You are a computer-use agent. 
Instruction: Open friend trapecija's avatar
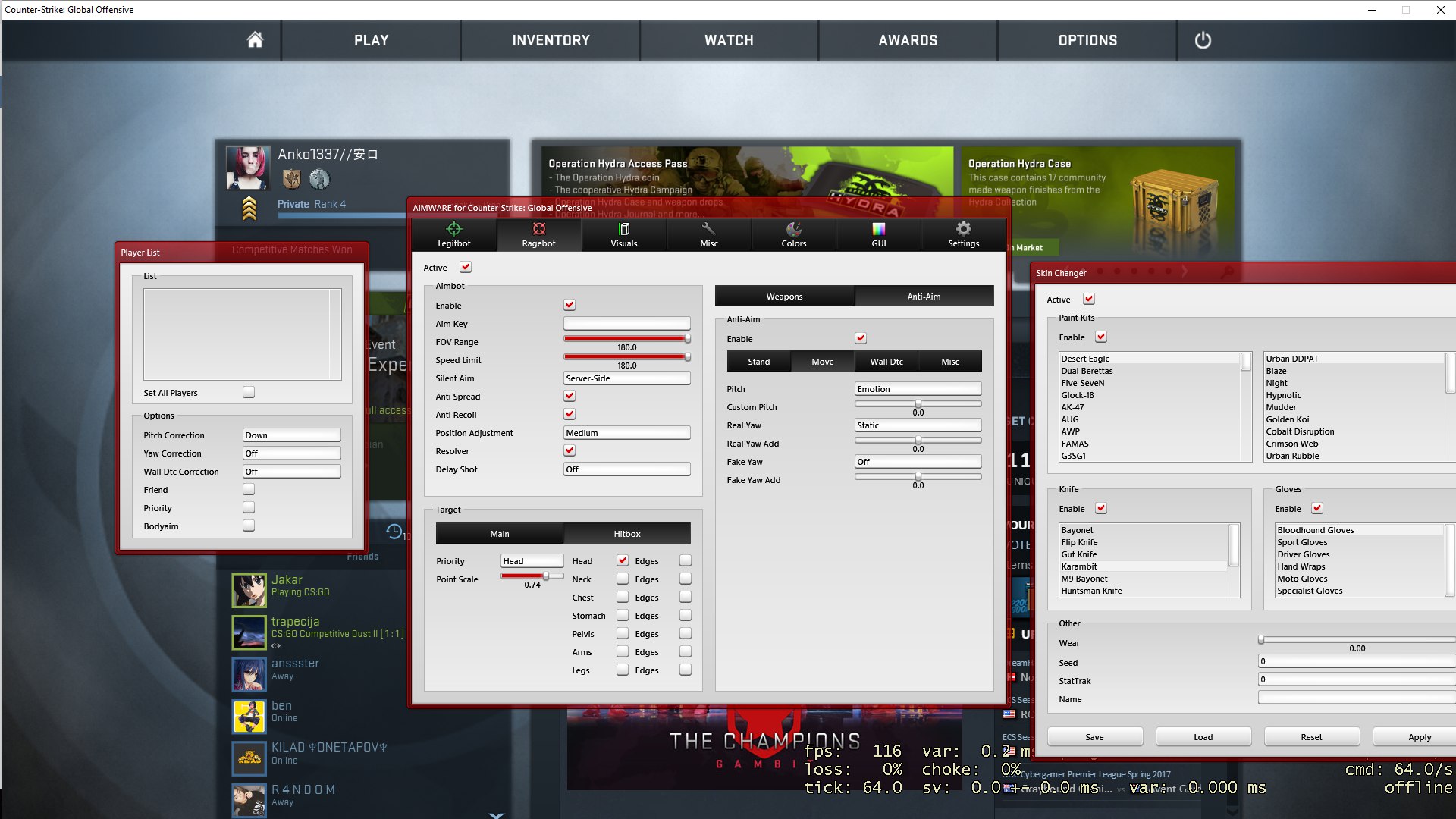[x=249, y=632]
